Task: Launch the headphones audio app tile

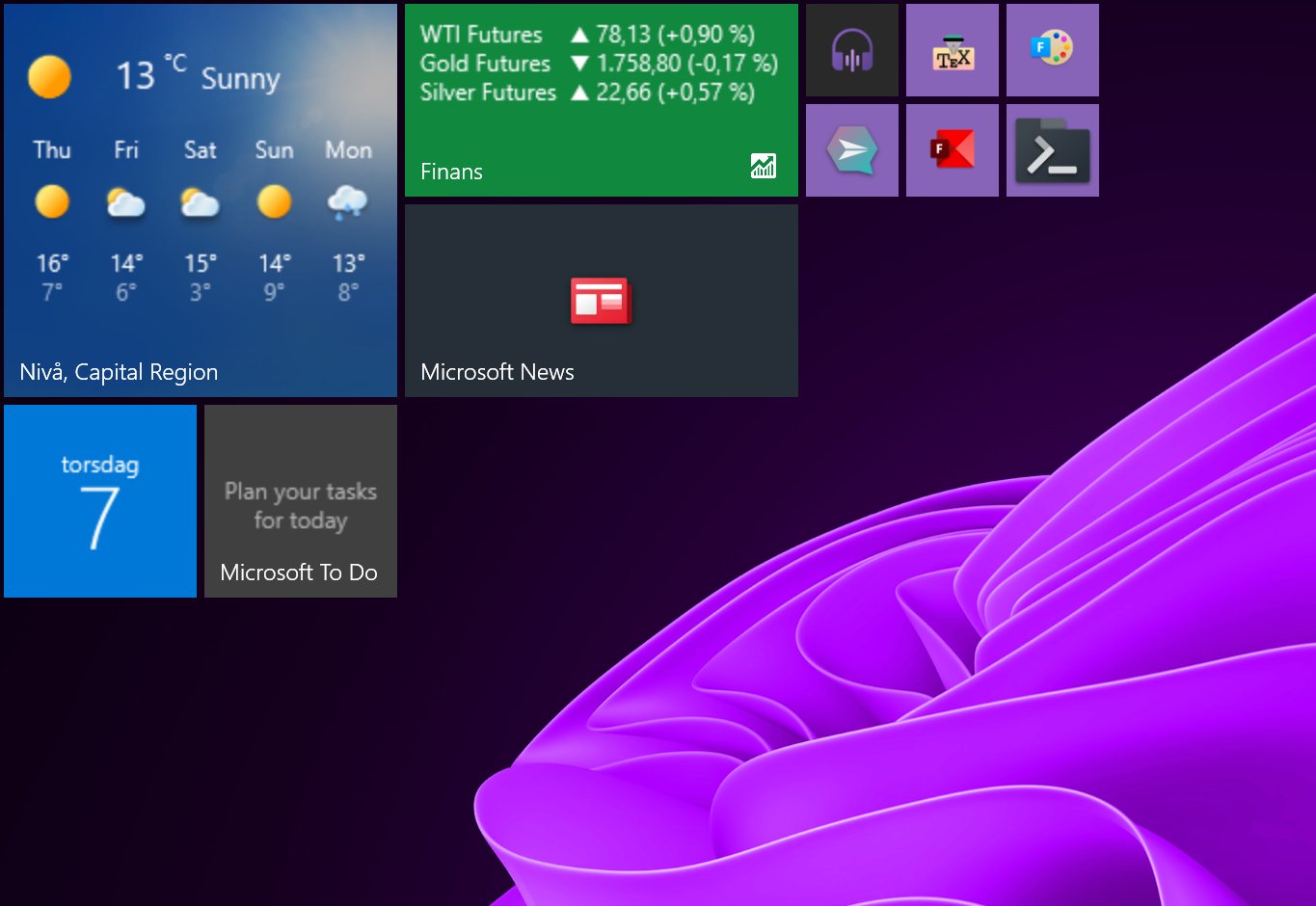Action: pyautogui.click(x=851, y=49)
